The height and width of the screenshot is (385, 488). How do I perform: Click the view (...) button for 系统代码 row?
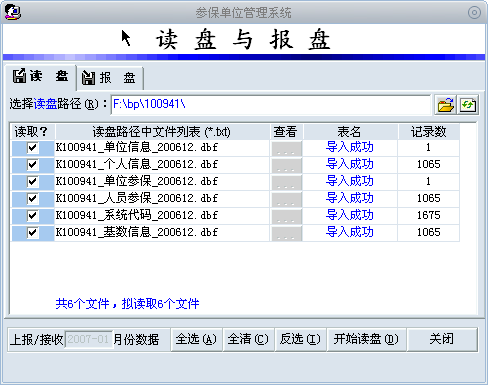(286, 216)
